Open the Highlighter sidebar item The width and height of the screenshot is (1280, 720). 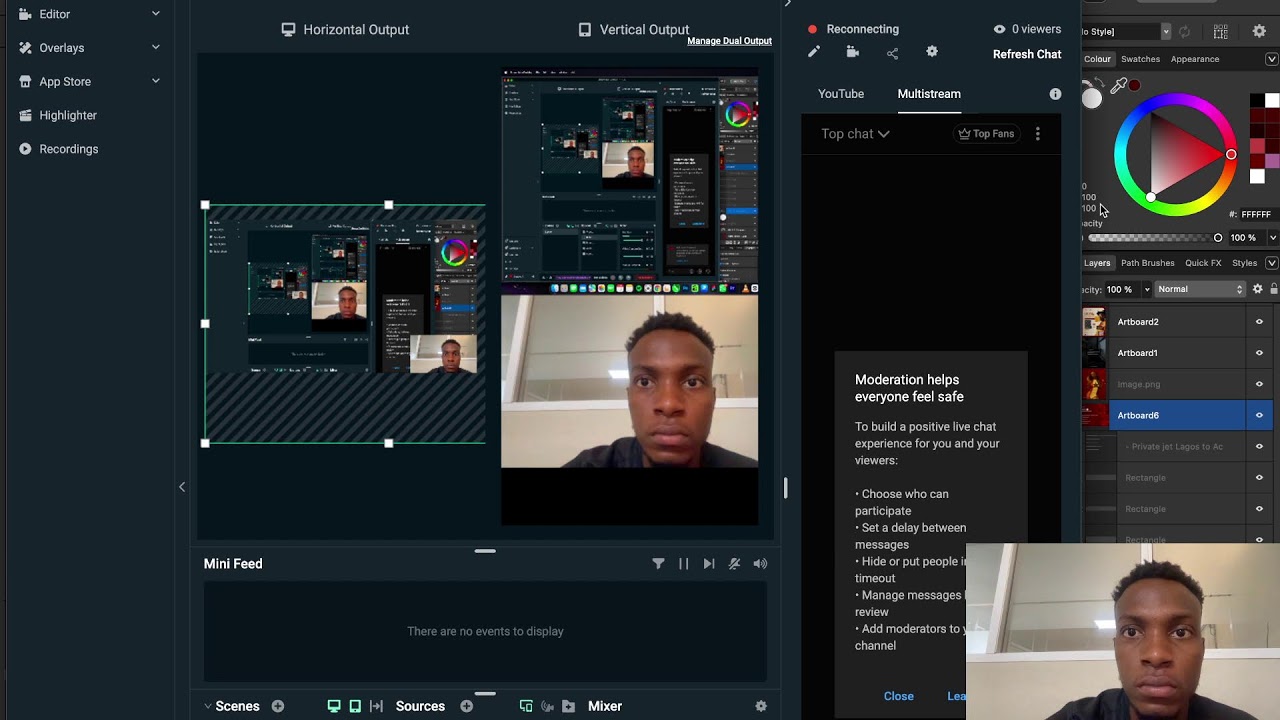[x=67, y=115]
